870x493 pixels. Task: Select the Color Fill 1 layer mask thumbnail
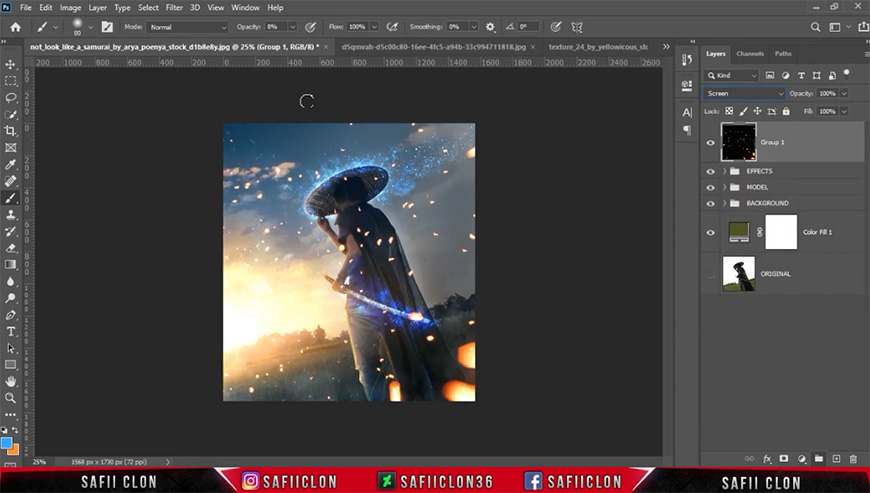pos(781,232)
